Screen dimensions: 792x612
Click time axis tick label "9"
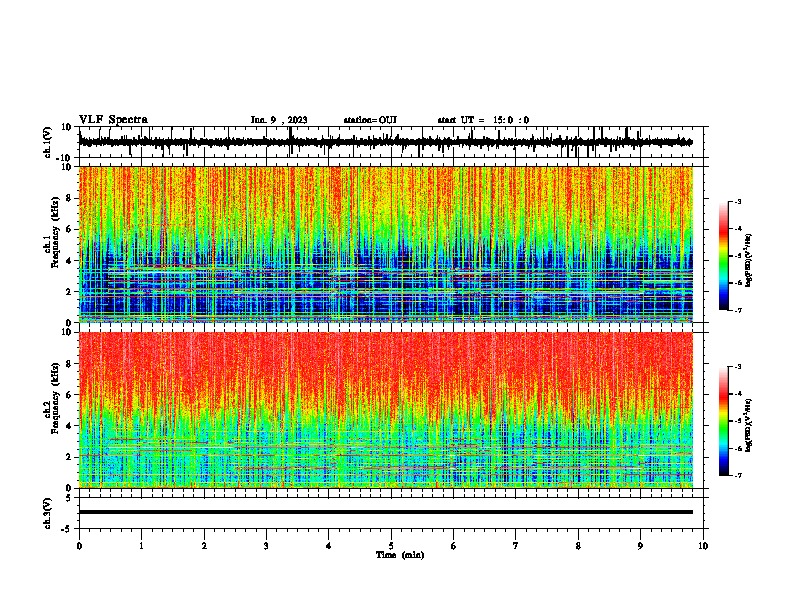[640, 546]
